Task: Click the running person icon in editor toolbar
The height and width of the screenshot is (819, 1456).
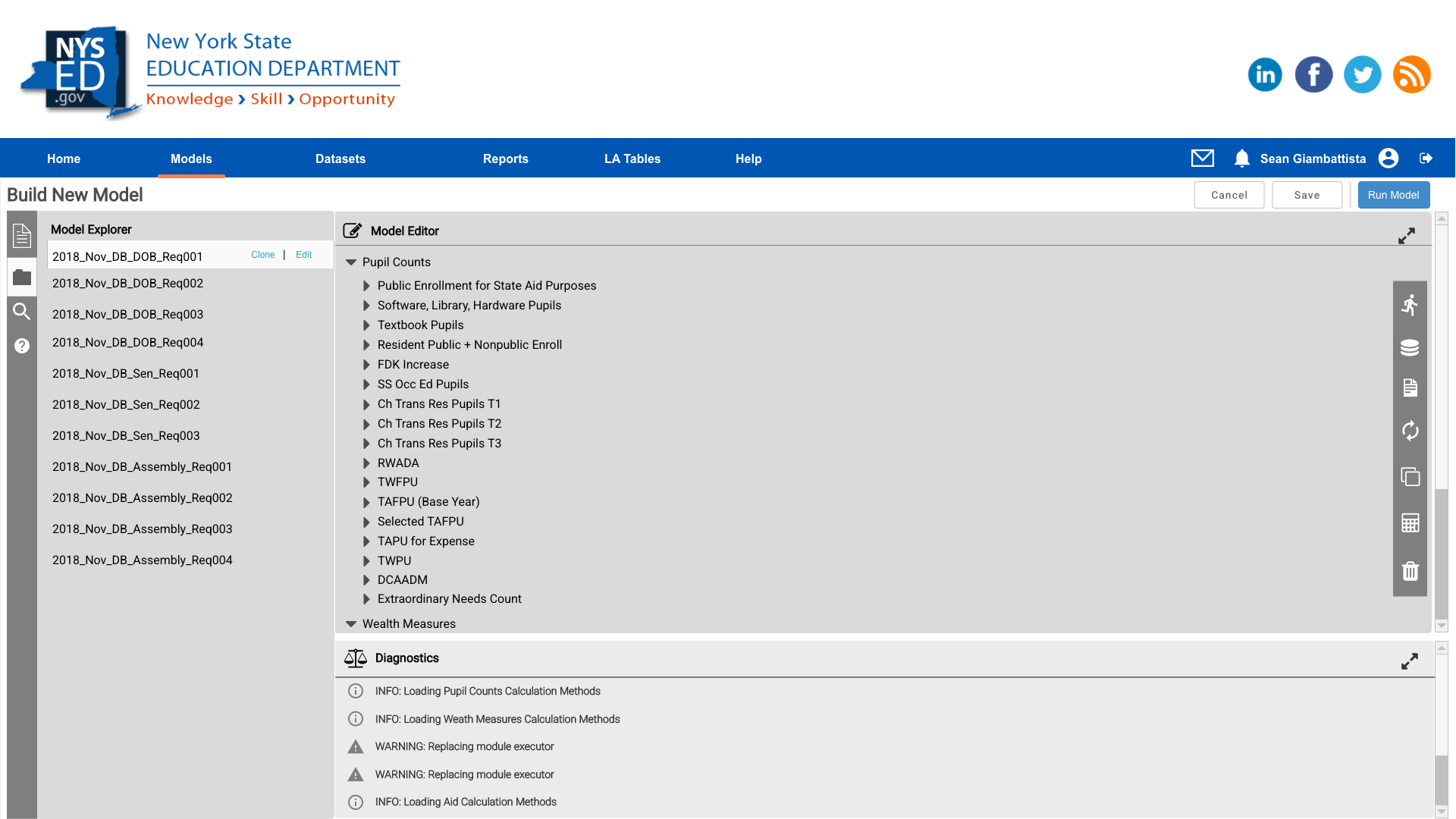Action: pos(1410,306)
